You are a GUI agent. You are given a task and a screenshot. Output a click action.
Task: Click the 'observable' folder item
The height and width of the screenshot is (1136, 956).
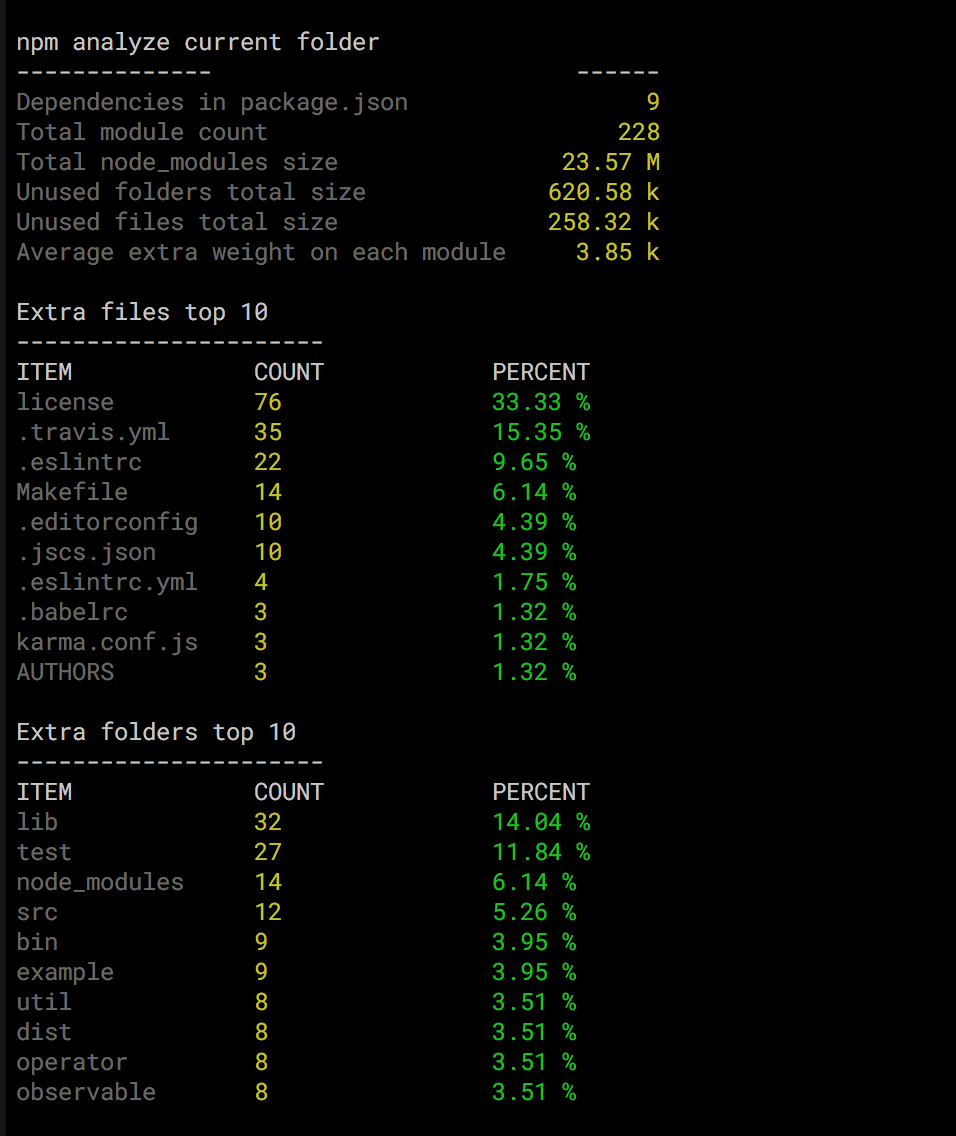pyautogui.click(x=86, y=1093)
